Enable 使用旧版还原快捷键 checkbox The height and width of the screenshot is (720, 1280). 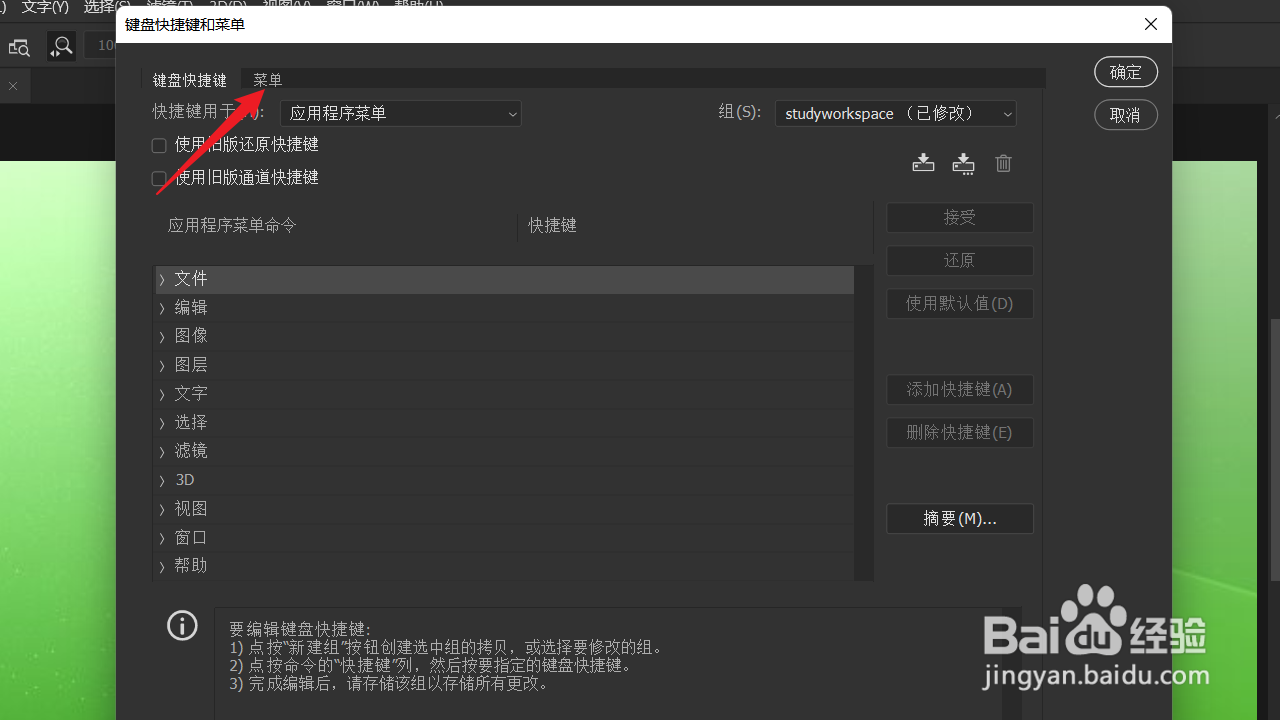click(x=158, y=144)
